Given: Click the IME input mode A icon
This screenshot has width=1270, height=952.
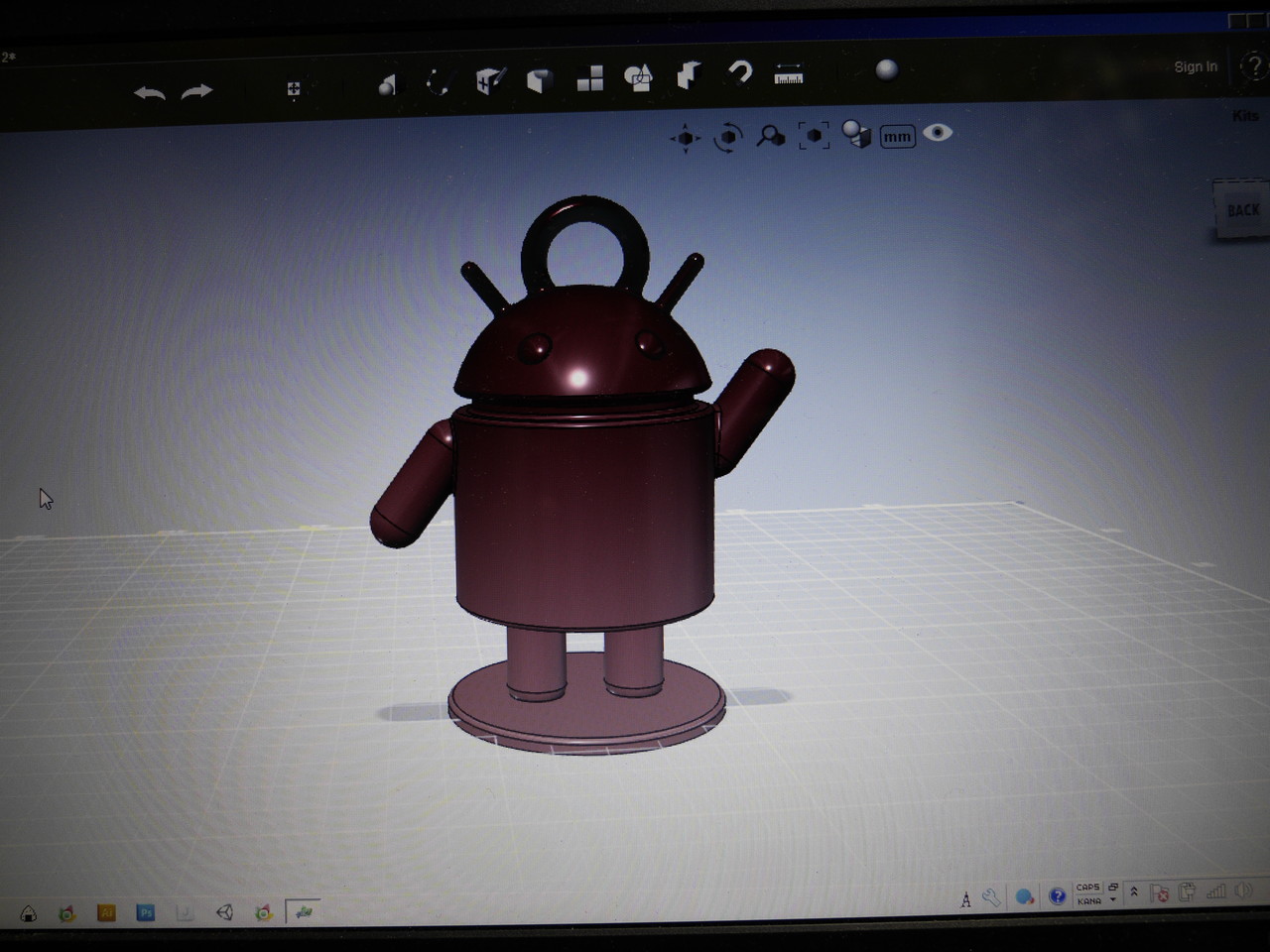Looking at the screenshot, I should pos(966,899).
